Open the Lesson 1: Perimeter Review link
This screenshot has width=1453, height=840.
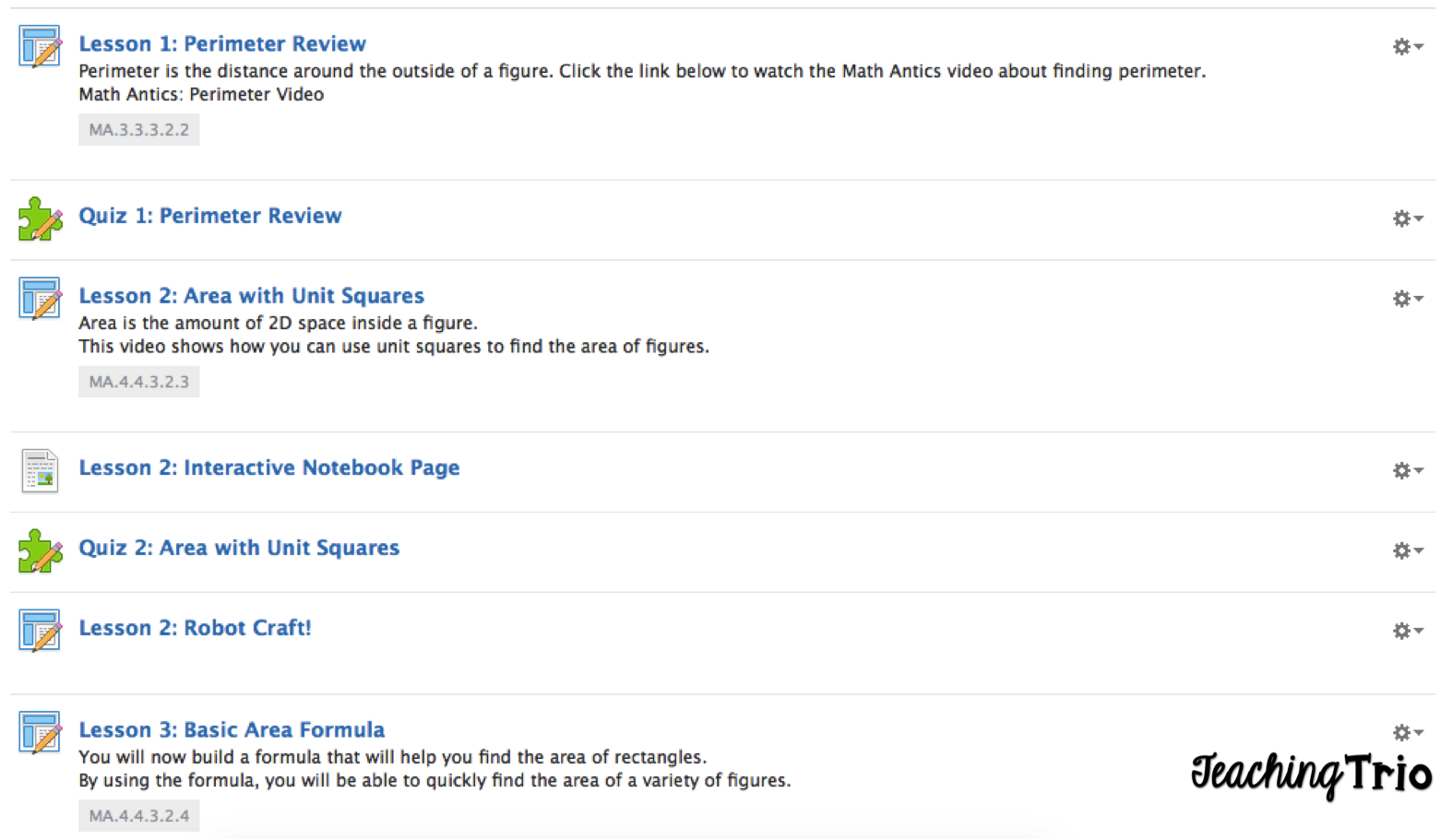tap(222, 43)
